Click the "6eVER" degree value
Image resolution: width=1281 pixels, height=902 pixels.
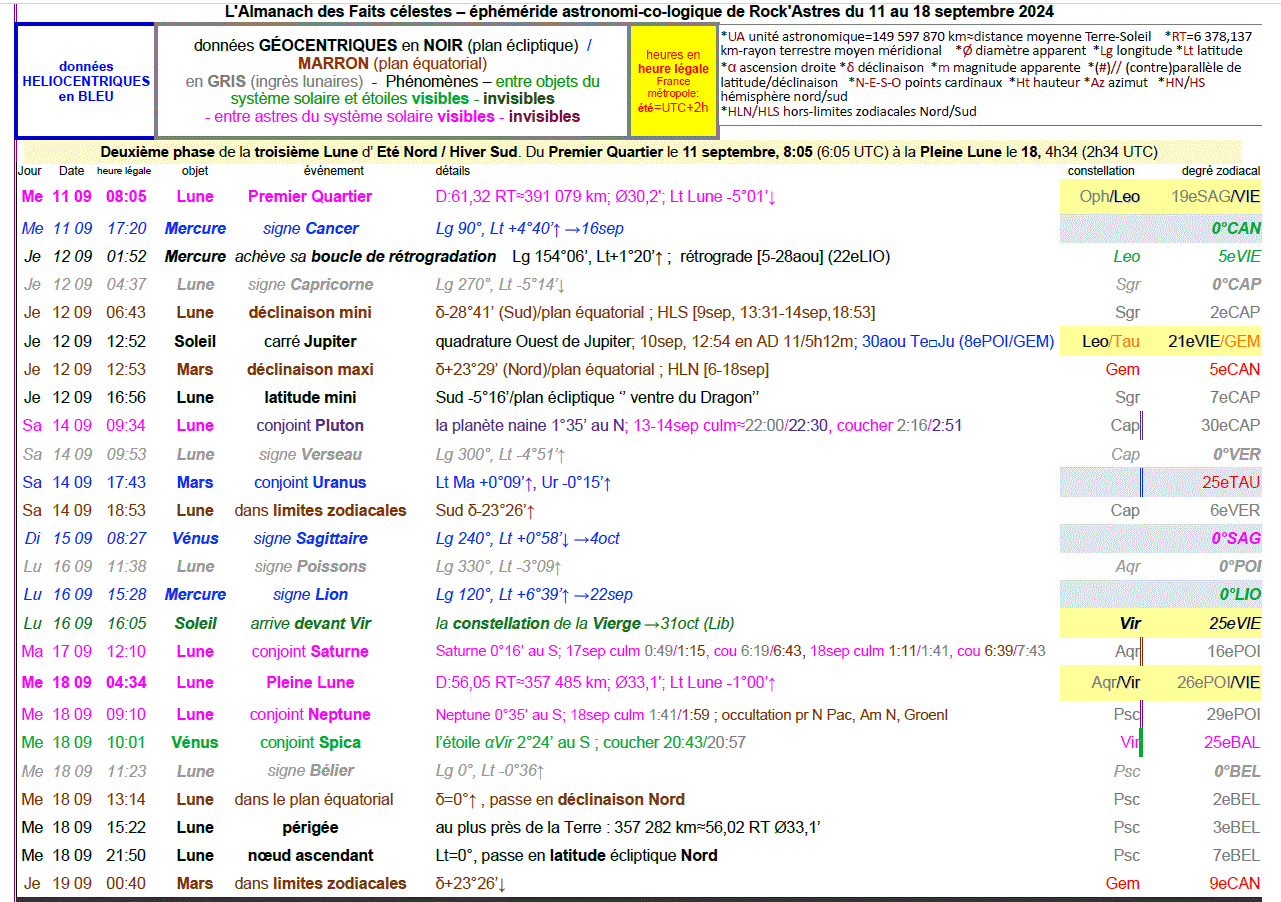tap(1235, 510)
